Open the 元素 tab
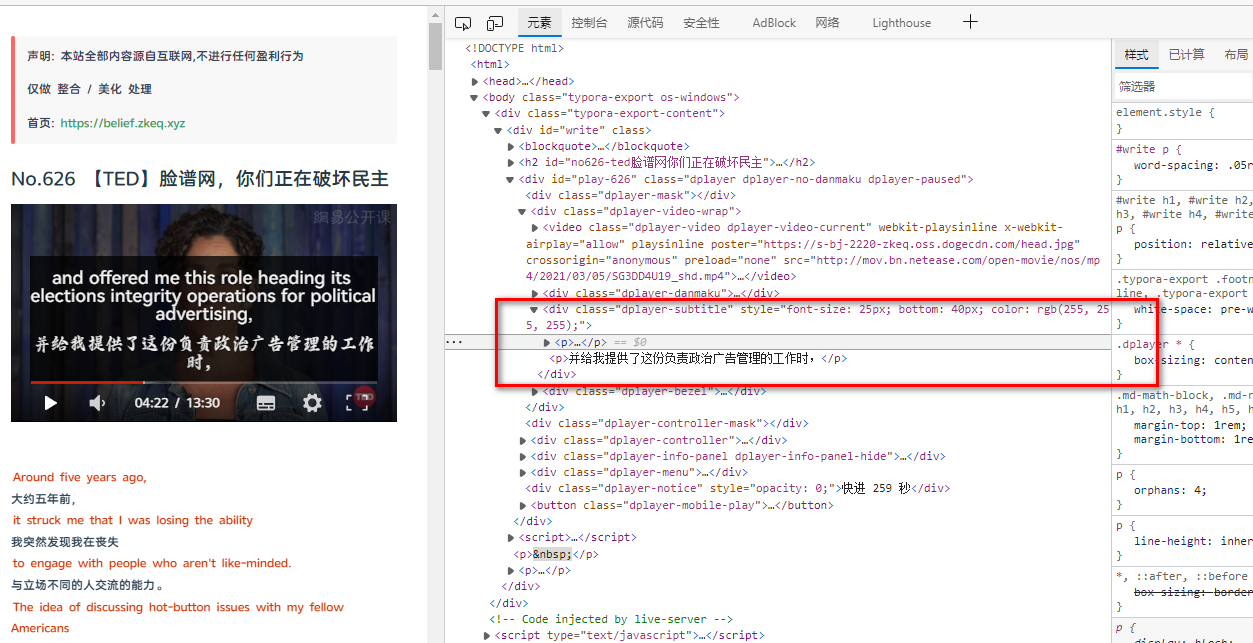Screen dimensions: 1253x643 point(539,23)
